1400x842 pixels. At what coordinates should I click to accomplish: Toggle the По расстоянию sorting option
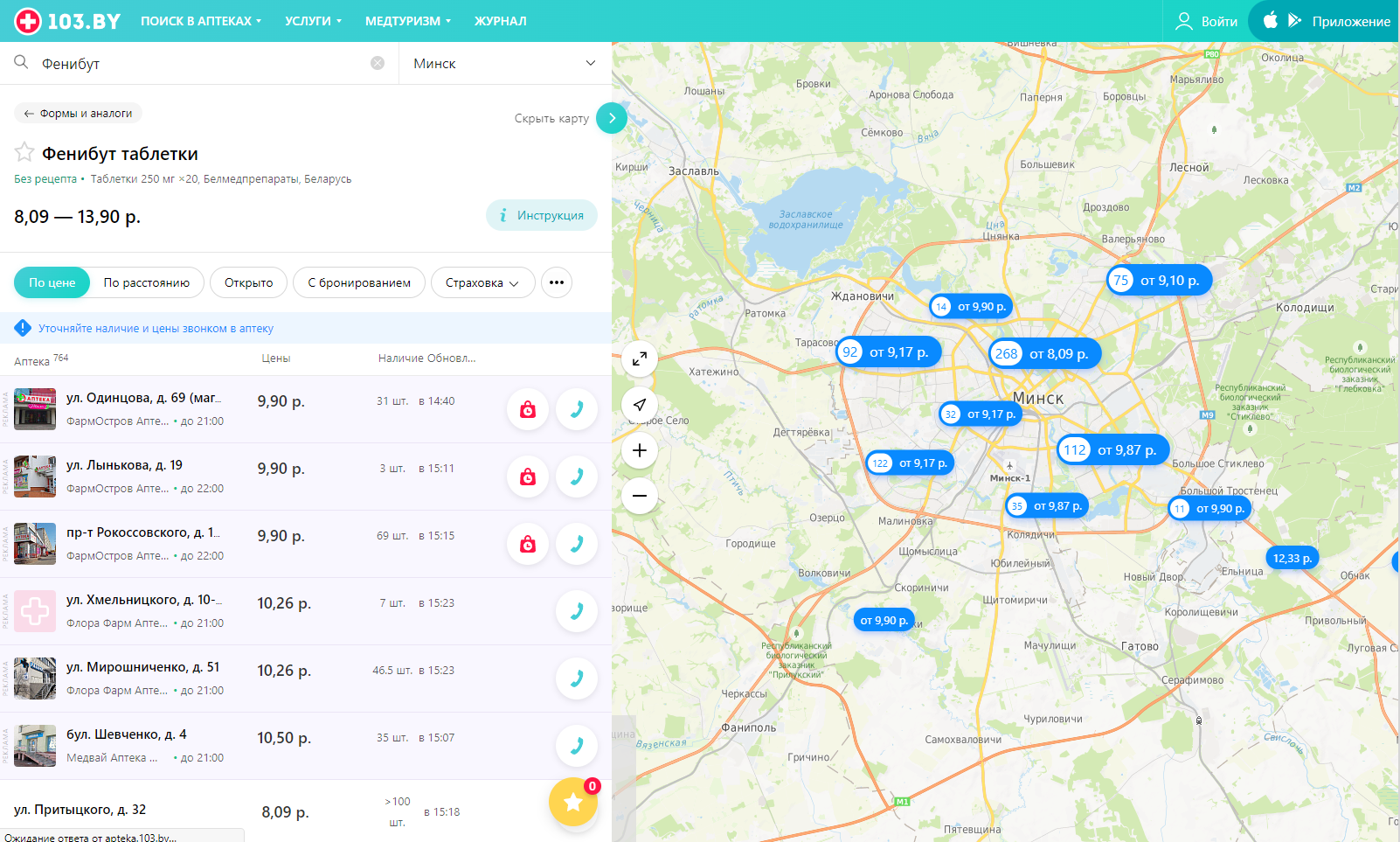pyautogui.click(x=146, y=282)
